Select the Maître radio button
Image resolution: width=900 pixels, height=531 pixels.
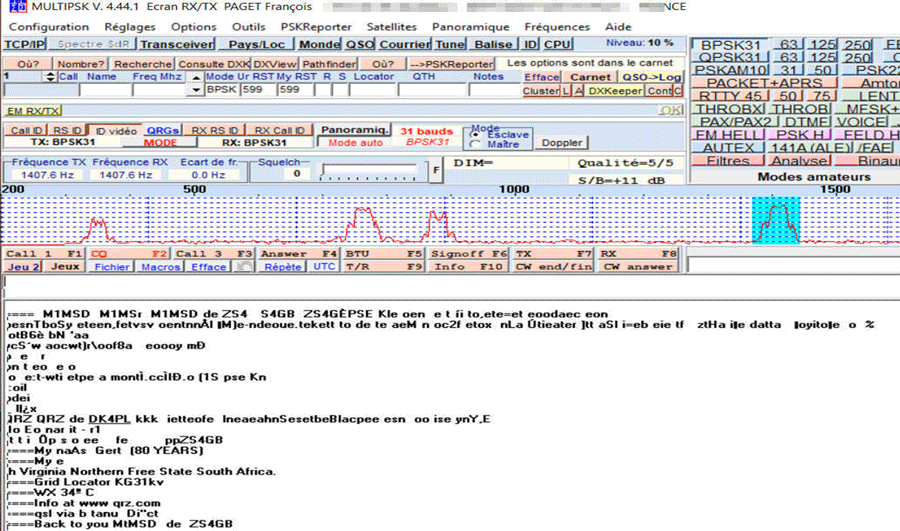(x=475, y=144)
